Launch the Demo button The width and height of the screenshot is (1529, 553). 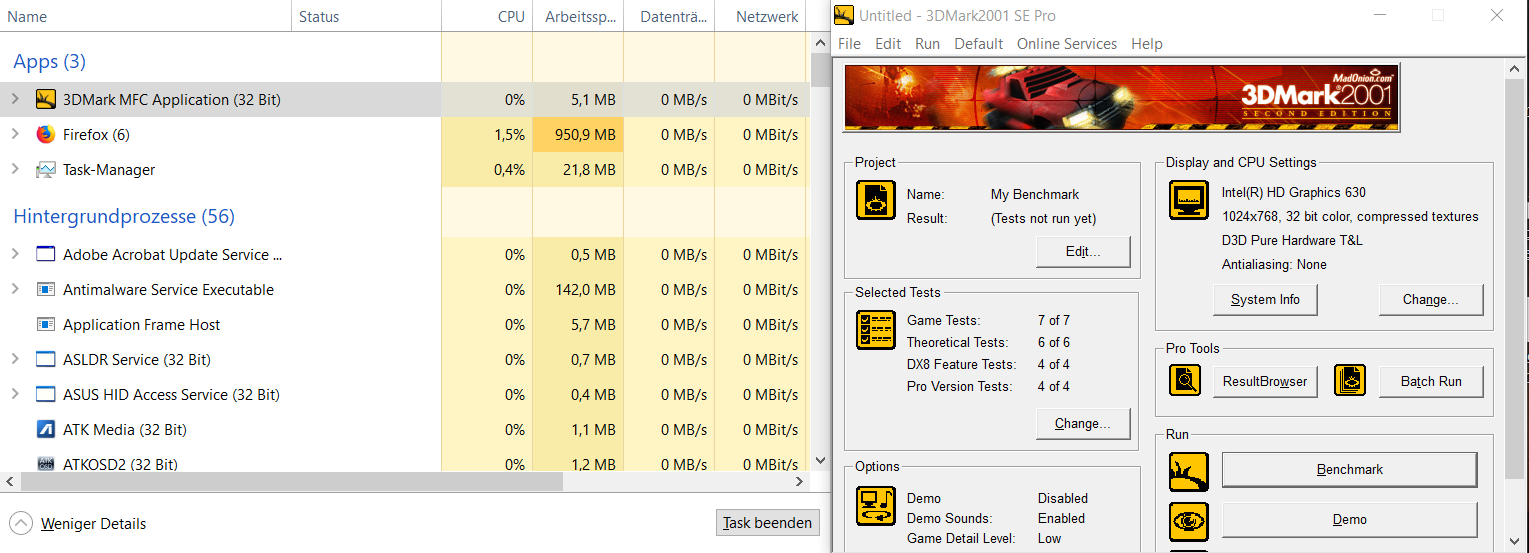(1350, 520)
